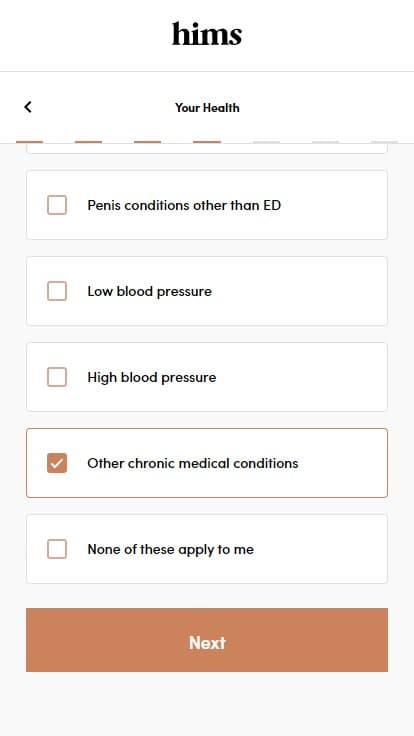Image resolution: width=414 pixels, height=736 pixels.
Task: Check None of these apply to me
Action: pos(57,549)
